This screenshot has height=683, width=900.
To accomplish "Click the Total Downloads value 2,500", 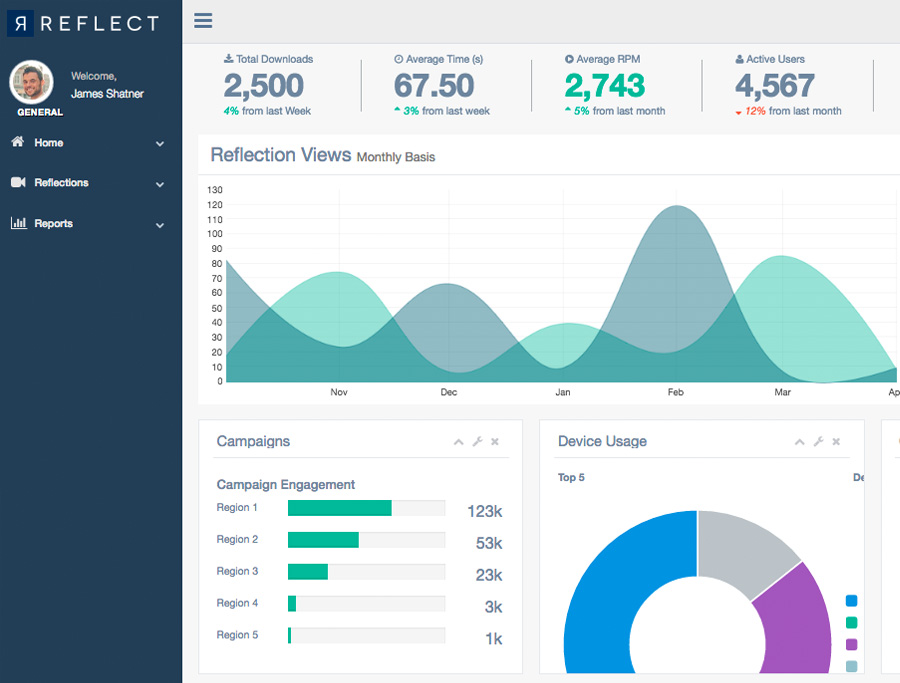I will (x=263, y=86).
